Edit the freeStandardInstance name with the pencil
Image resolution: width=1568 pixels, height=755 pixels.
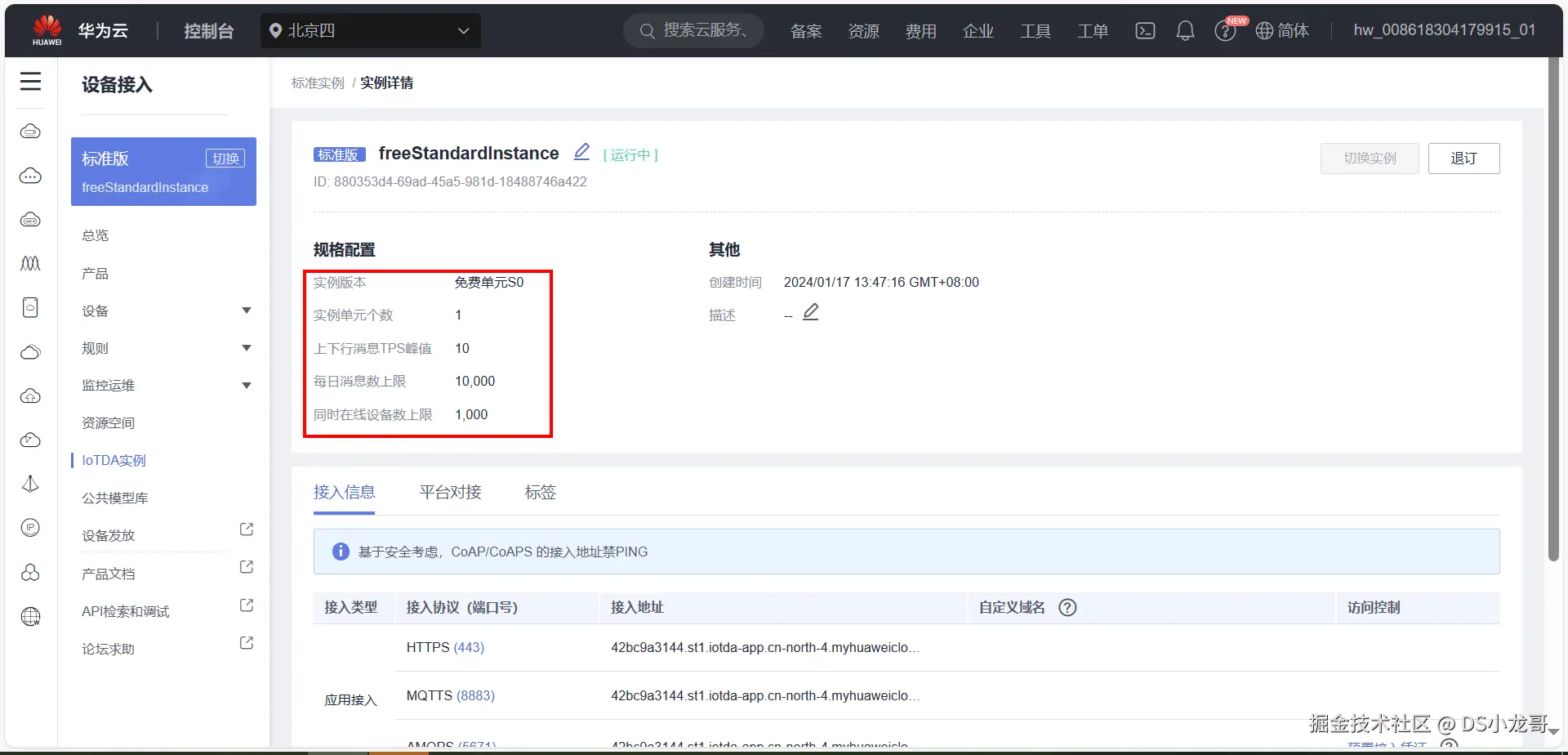click(x=581, y=152)
